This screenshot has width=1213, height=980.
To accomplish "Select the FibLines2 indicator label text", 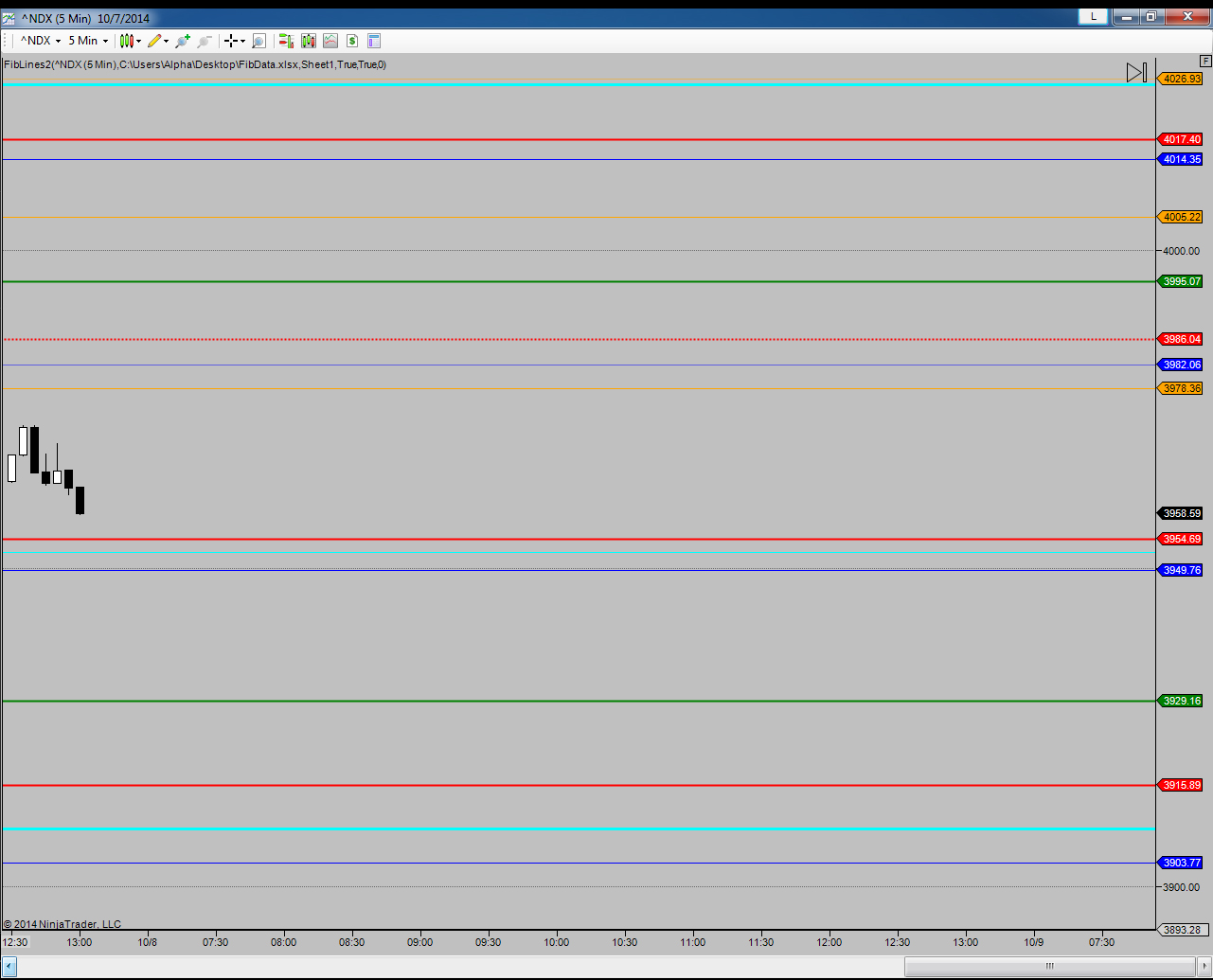I will click(x=195, y=64).
